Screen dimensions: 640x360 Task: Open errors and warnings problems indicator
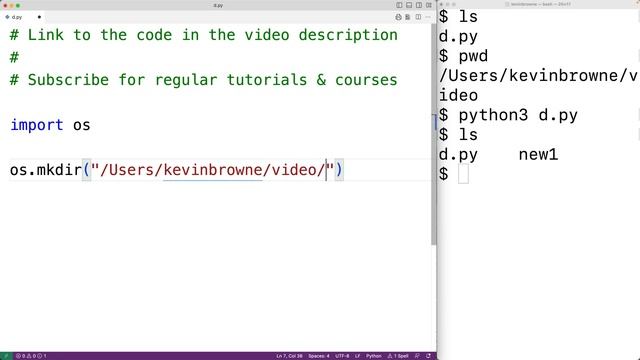point(31,356)
